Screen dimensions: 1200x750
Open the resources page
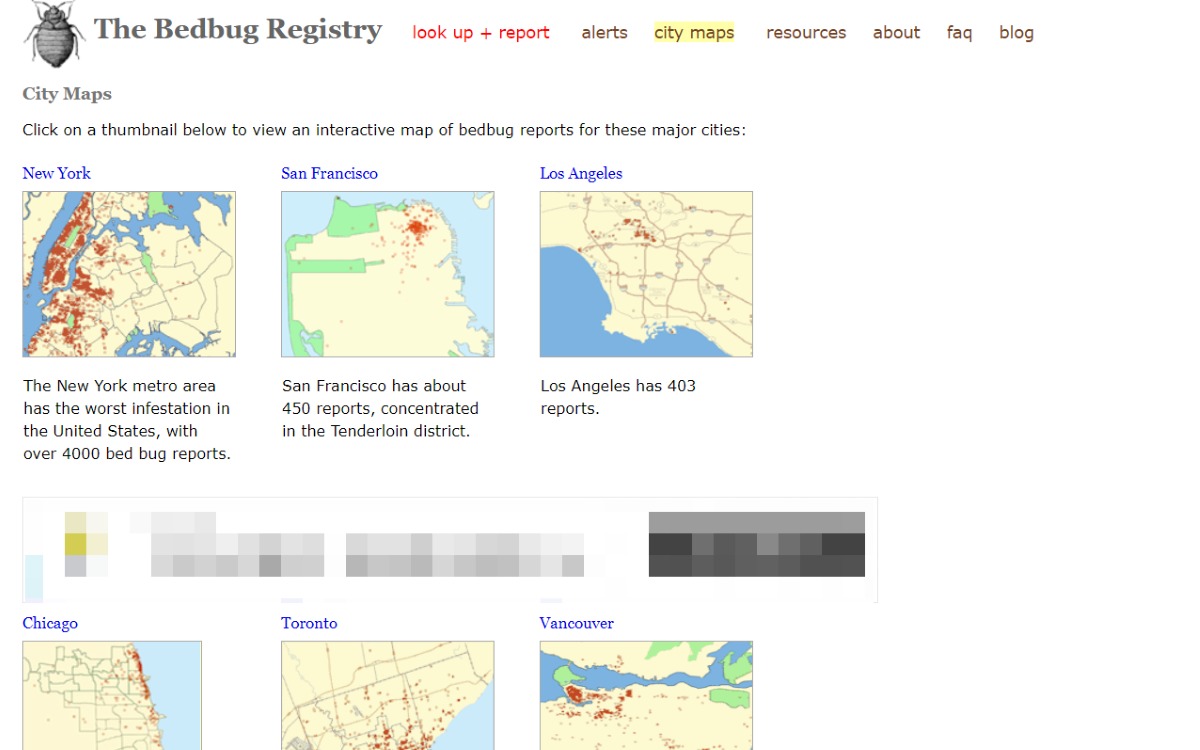[806, 33]
